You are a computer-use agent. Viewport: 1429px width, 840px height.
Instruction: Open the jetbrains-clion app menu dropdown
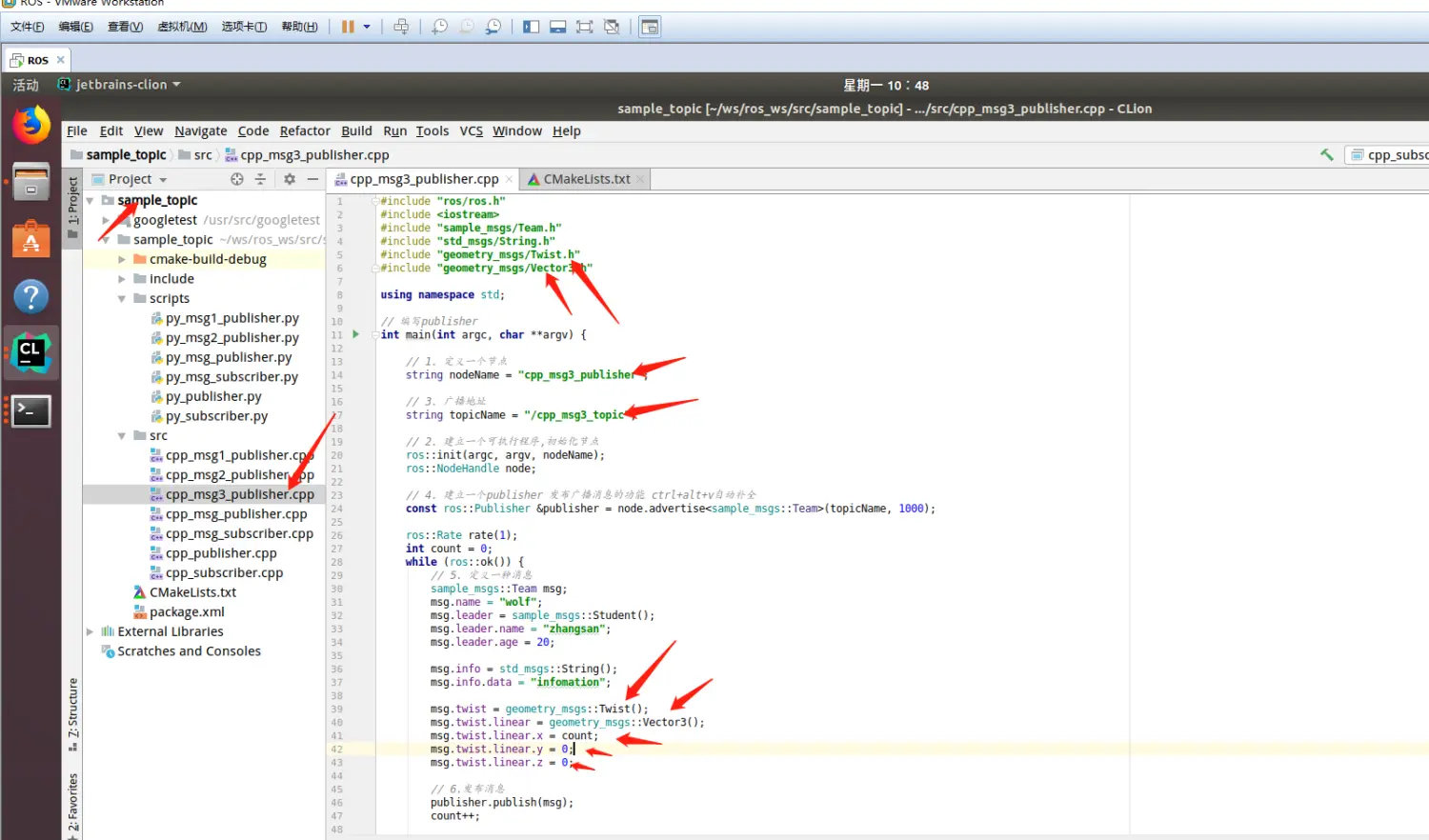pos(120,85)
